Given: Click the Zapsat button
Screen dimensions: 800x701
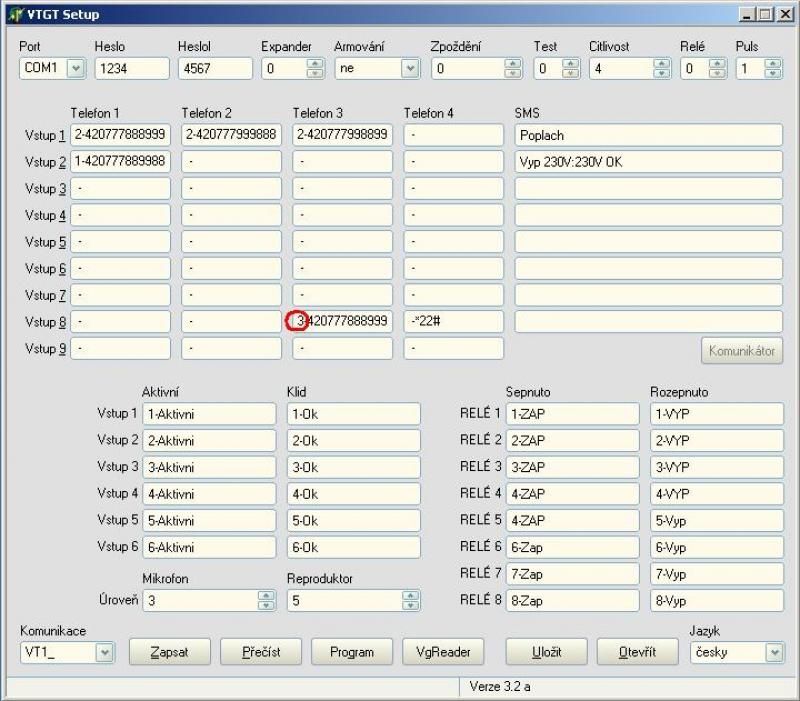Looking at the screenshot, I should point(170,652).
